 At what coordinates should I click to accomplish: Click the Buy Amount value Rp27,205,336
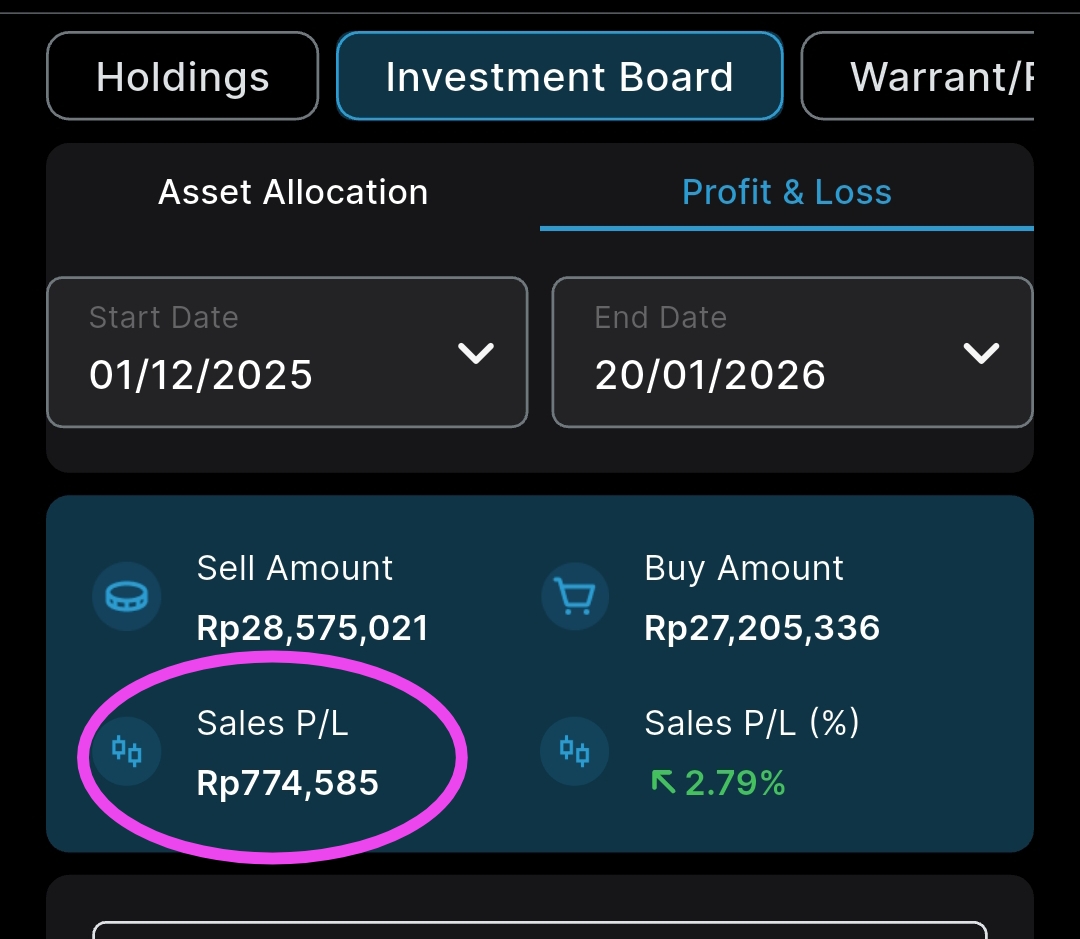pos(762,628)
